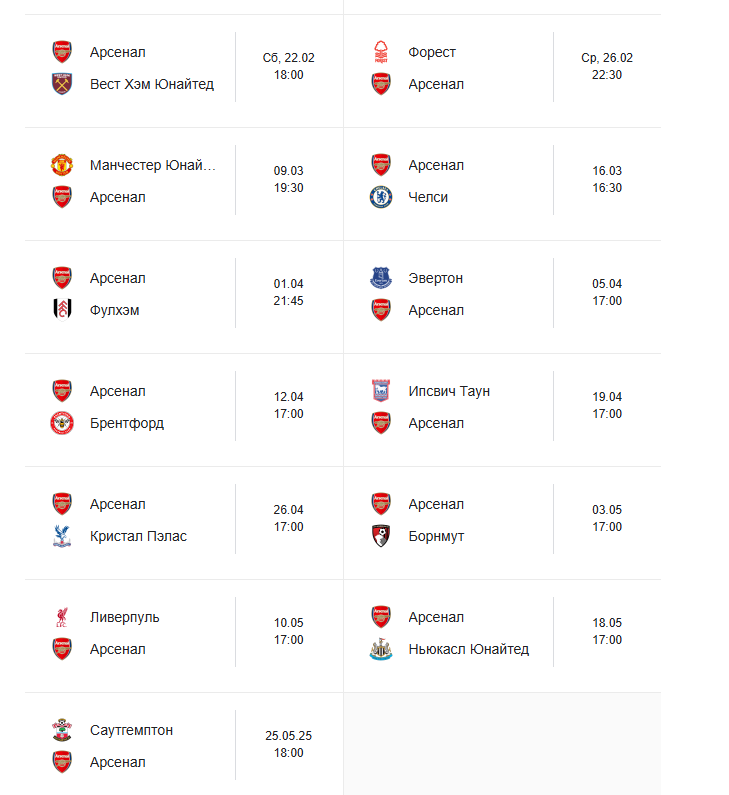729x795 pixels.
Task: Open the Челси team name link
Action: tap(428, 197)
